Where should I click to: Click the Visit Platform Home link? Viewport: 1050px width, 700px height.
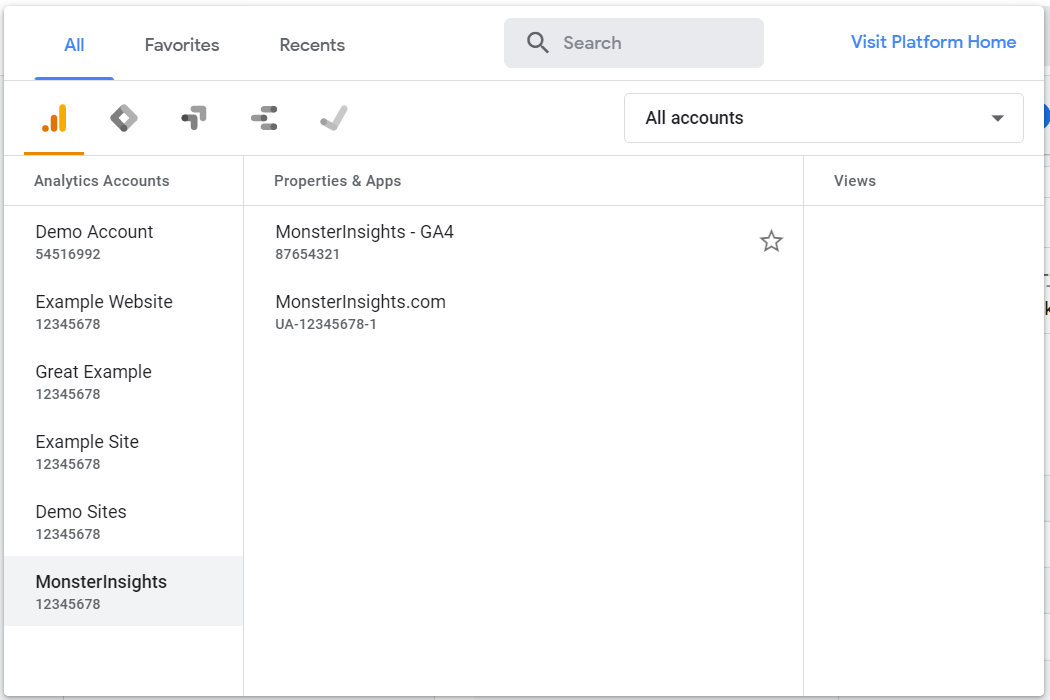pyautogui.click(x=933, y=41)
